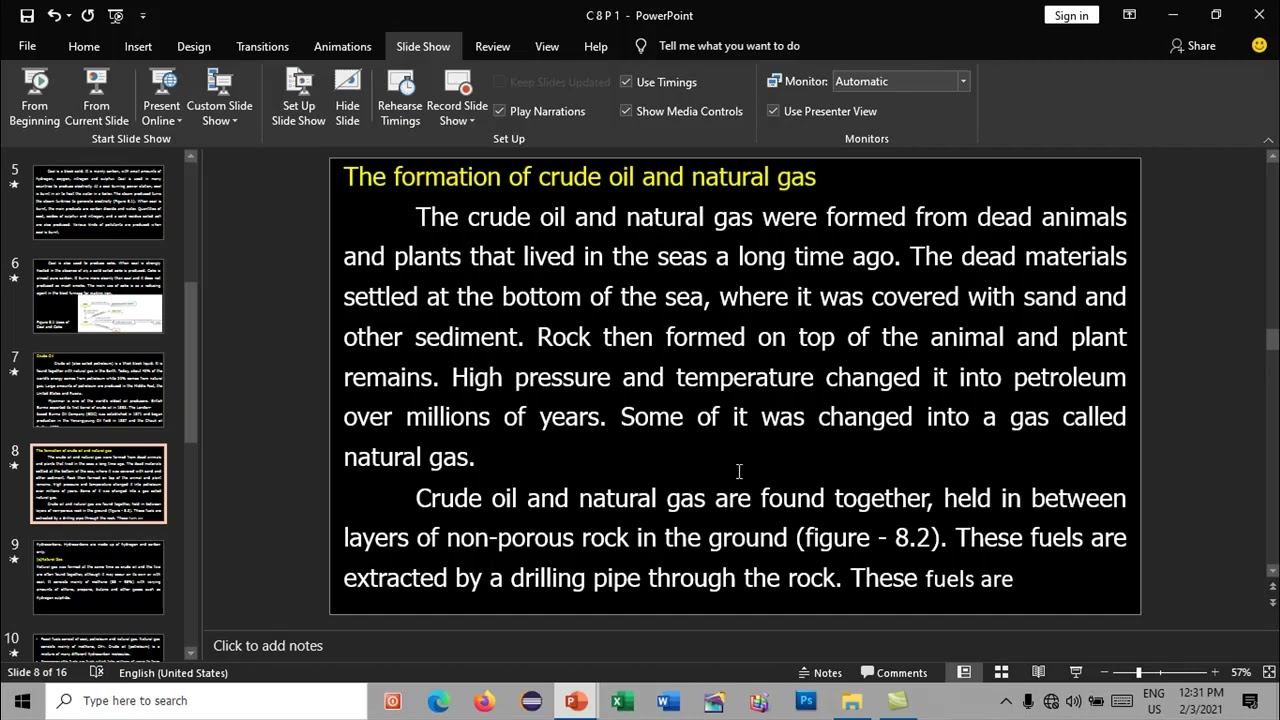Open the File menu
This screenshot has height=720, width=1280.
tap(27, 46)
